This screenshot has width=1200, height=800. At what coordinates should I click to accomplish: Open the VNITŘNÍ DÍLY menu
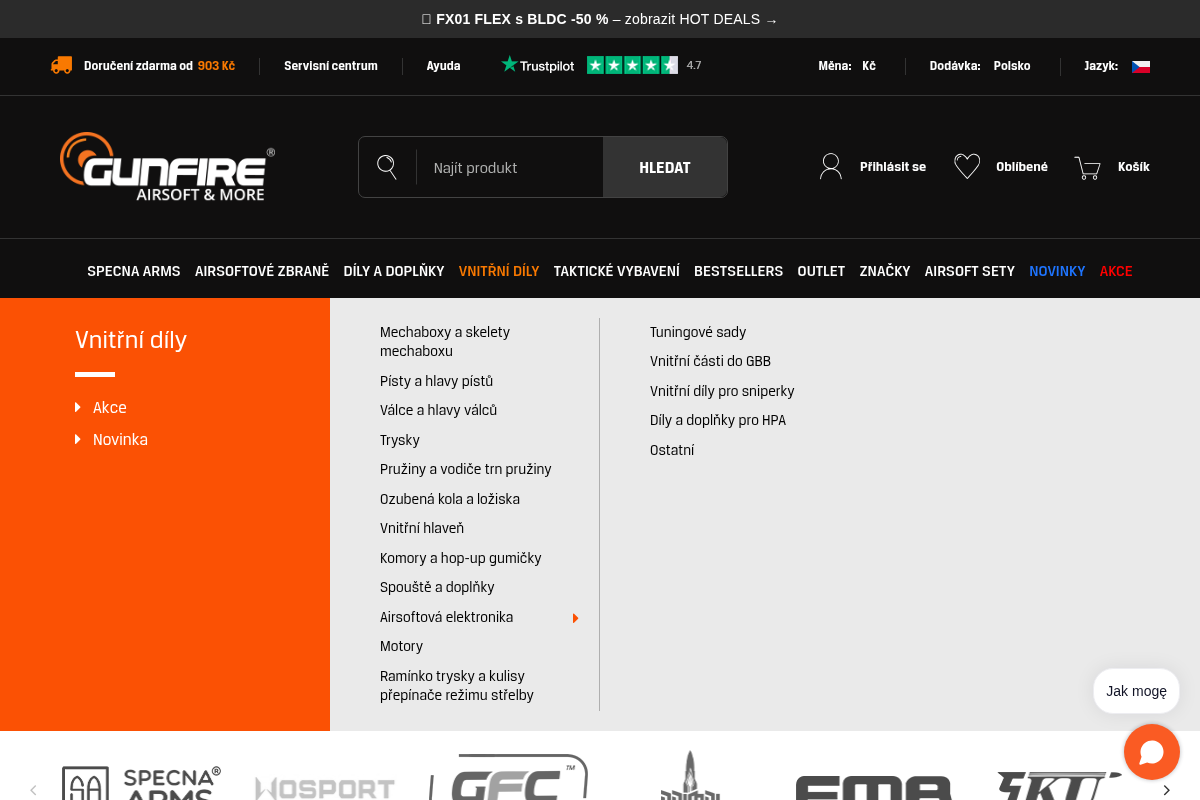[x=499, y=271]
